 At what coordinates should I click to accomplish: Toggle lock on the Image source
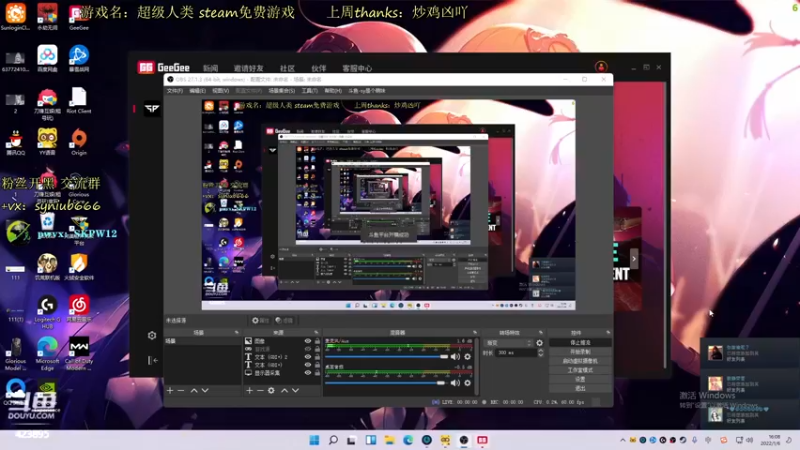click(317, 341)
